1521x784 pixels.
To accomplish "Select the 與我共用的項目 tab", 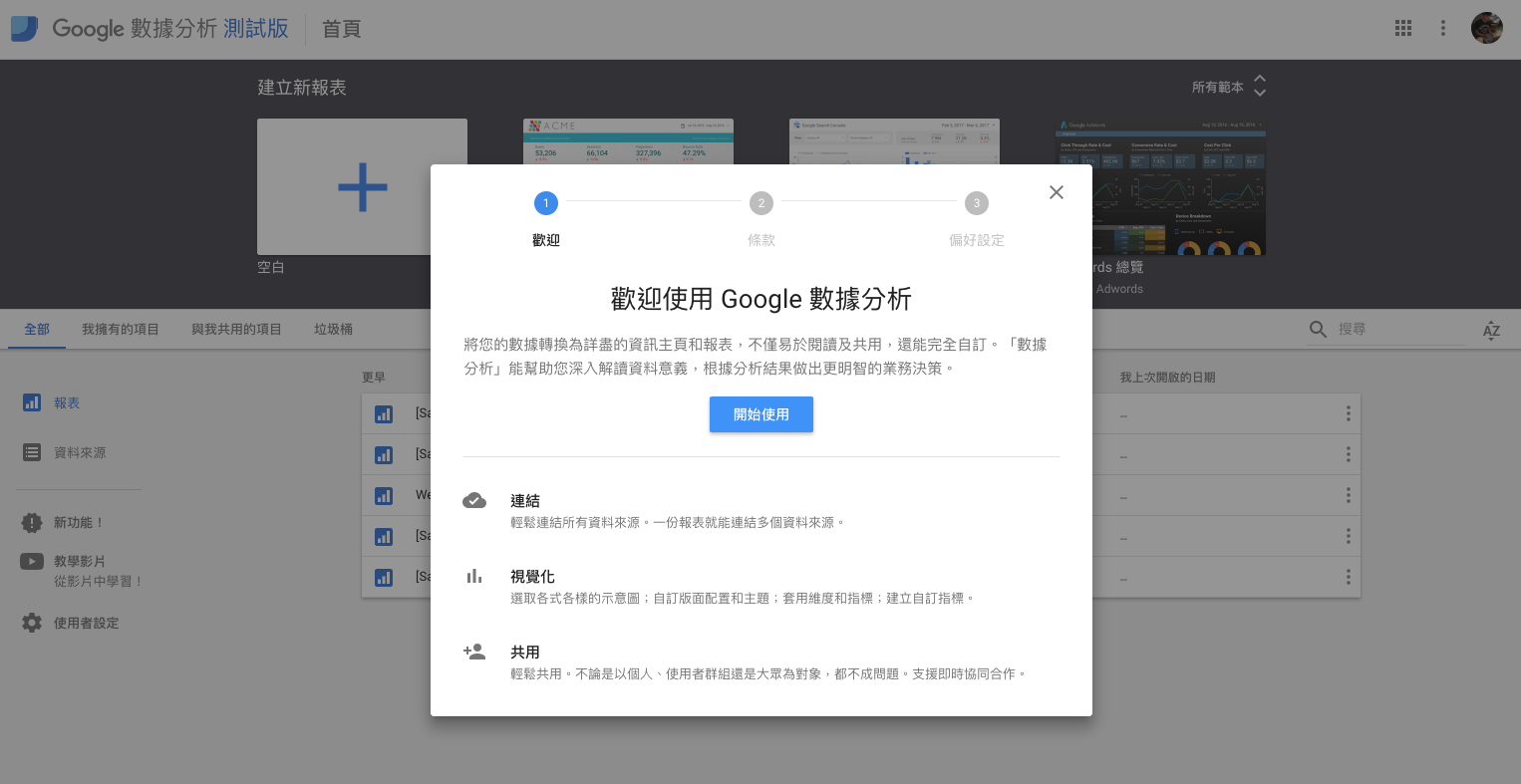I will click(236, 329).
